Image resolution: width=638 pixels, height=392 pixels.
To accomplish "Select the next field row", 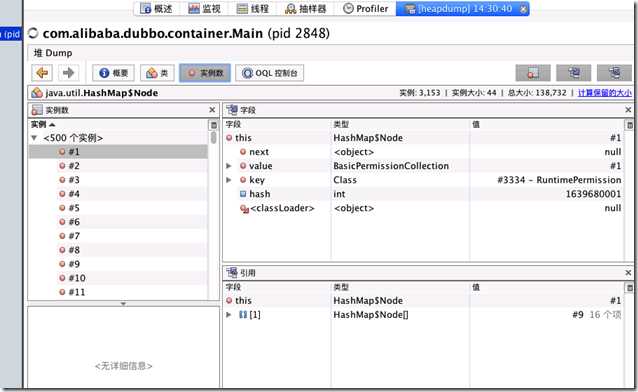I will [x=423, y=152].
